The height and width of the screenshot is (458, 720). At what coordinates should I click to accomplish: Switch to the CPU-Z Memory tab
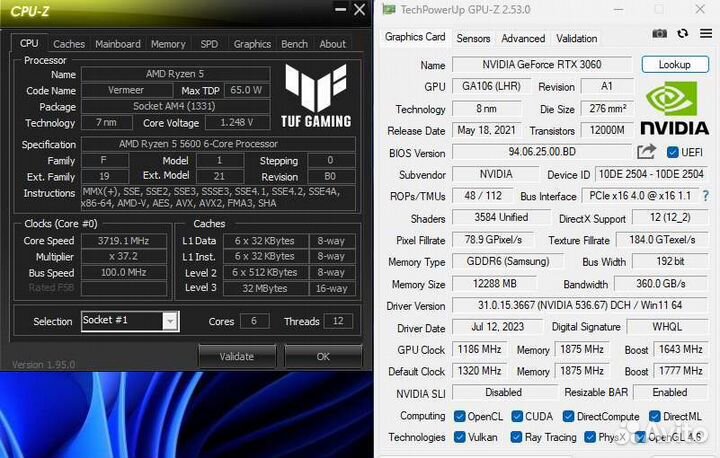point(168,44)
